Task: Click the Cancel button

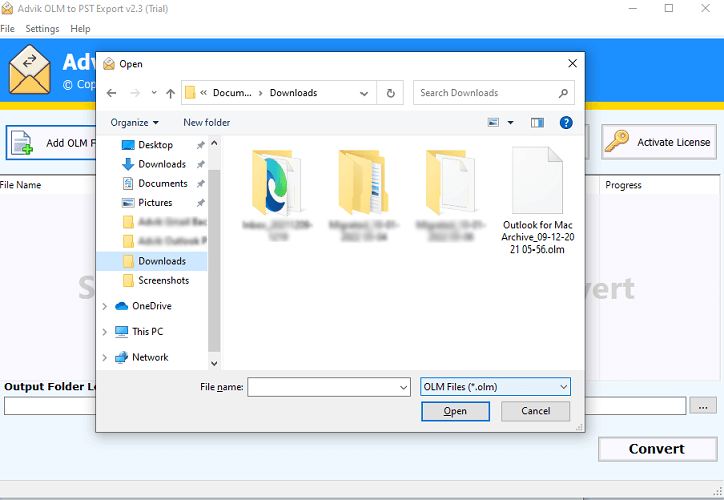Action: tap(536, 411)
